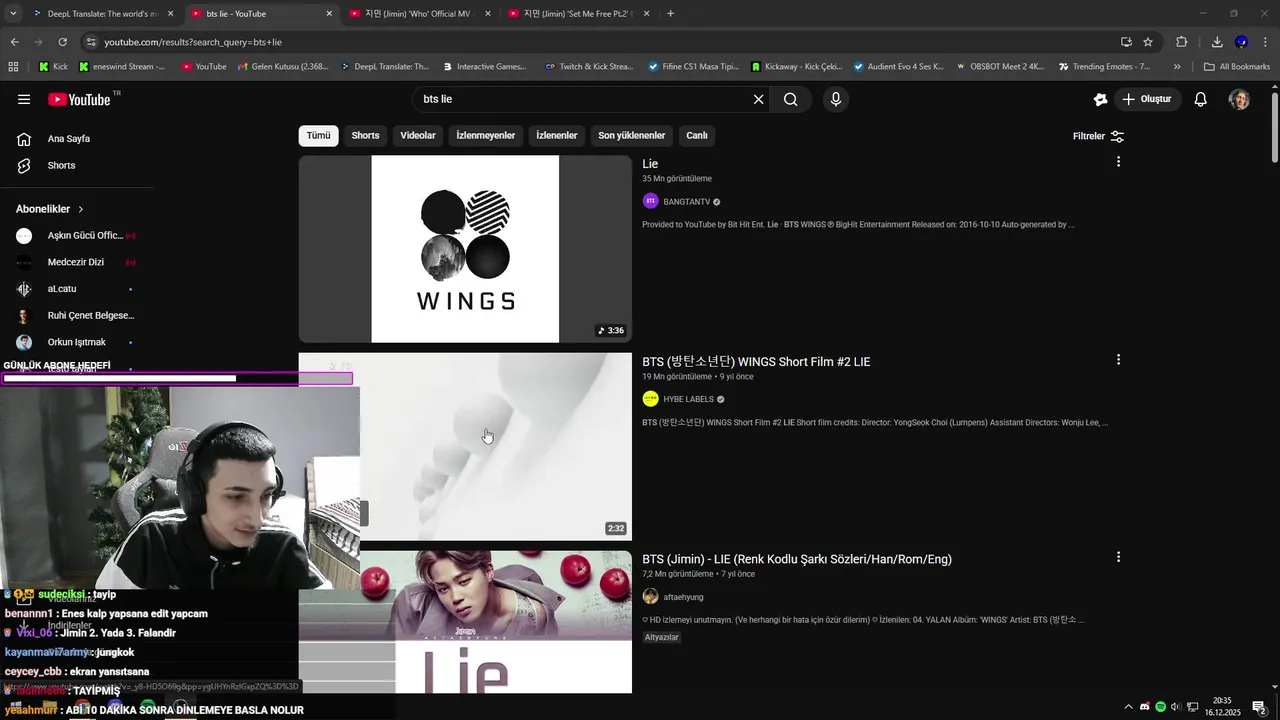Open the Trending Emotes bookmark
Image resolution: width=1280 pixels, height=720 pixels.
pyautogui.click(x=1104, y=67)
